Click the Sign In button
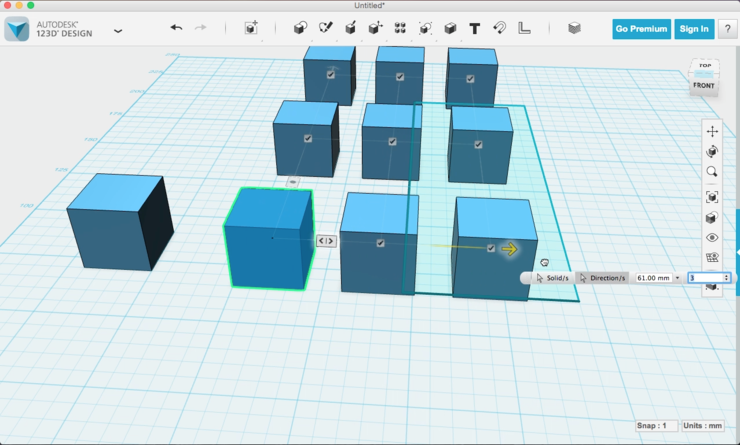This screenshot has width=740, height=445. click(x=694, y=29)
